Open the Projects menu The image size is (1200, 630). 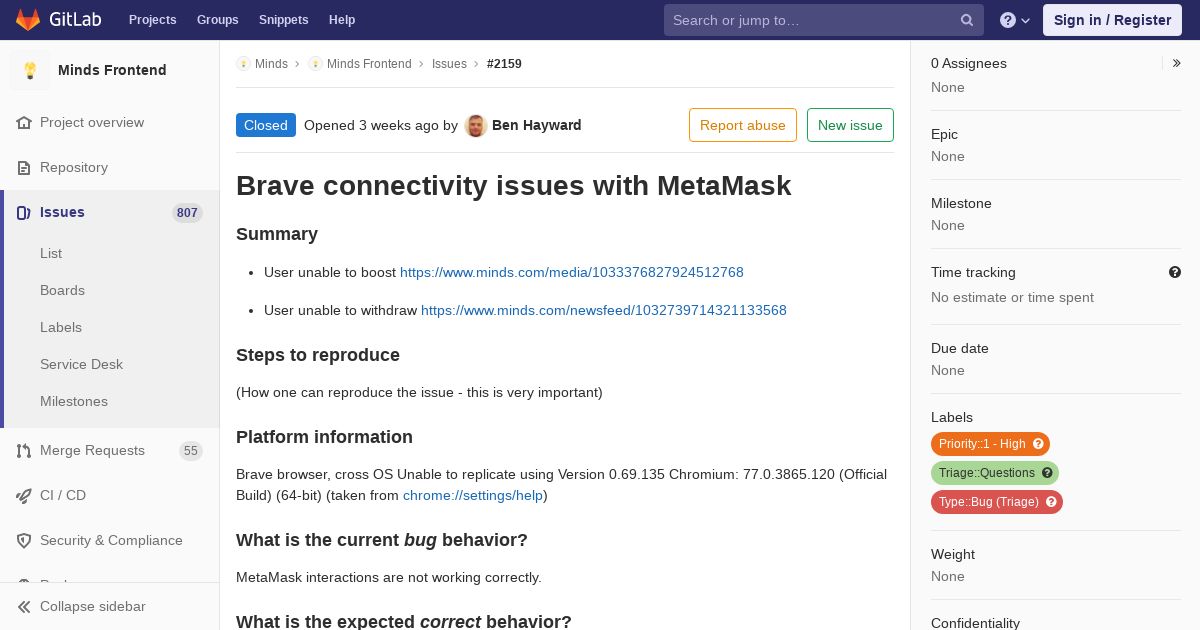click(153, 20)
